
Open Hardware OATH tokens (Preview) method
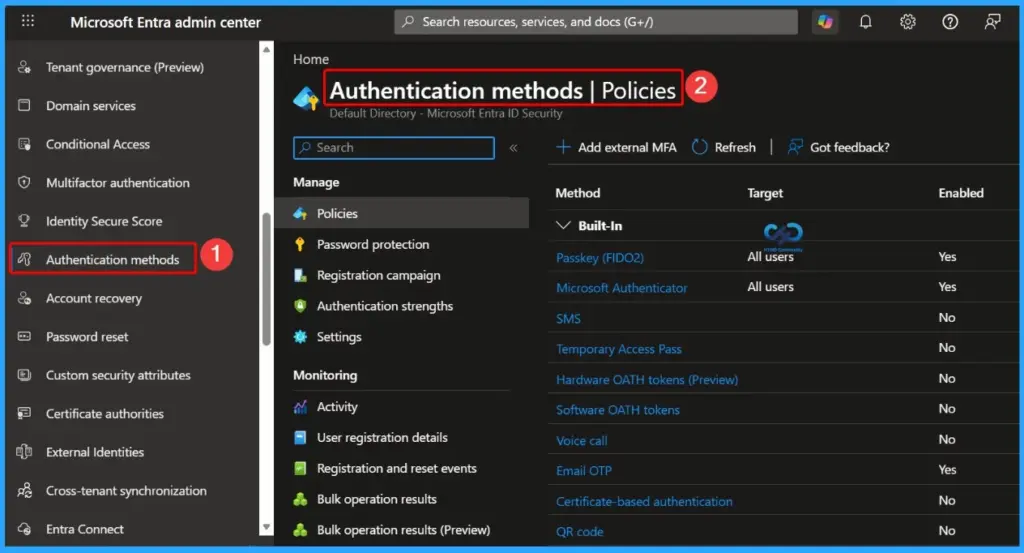tap(647, 379)
